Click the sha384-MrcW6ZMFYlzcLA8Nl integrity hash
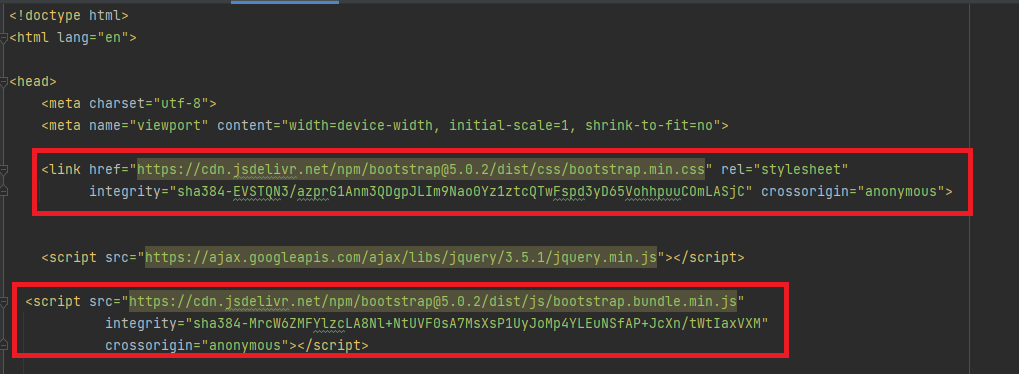 [x=477, y=323]
